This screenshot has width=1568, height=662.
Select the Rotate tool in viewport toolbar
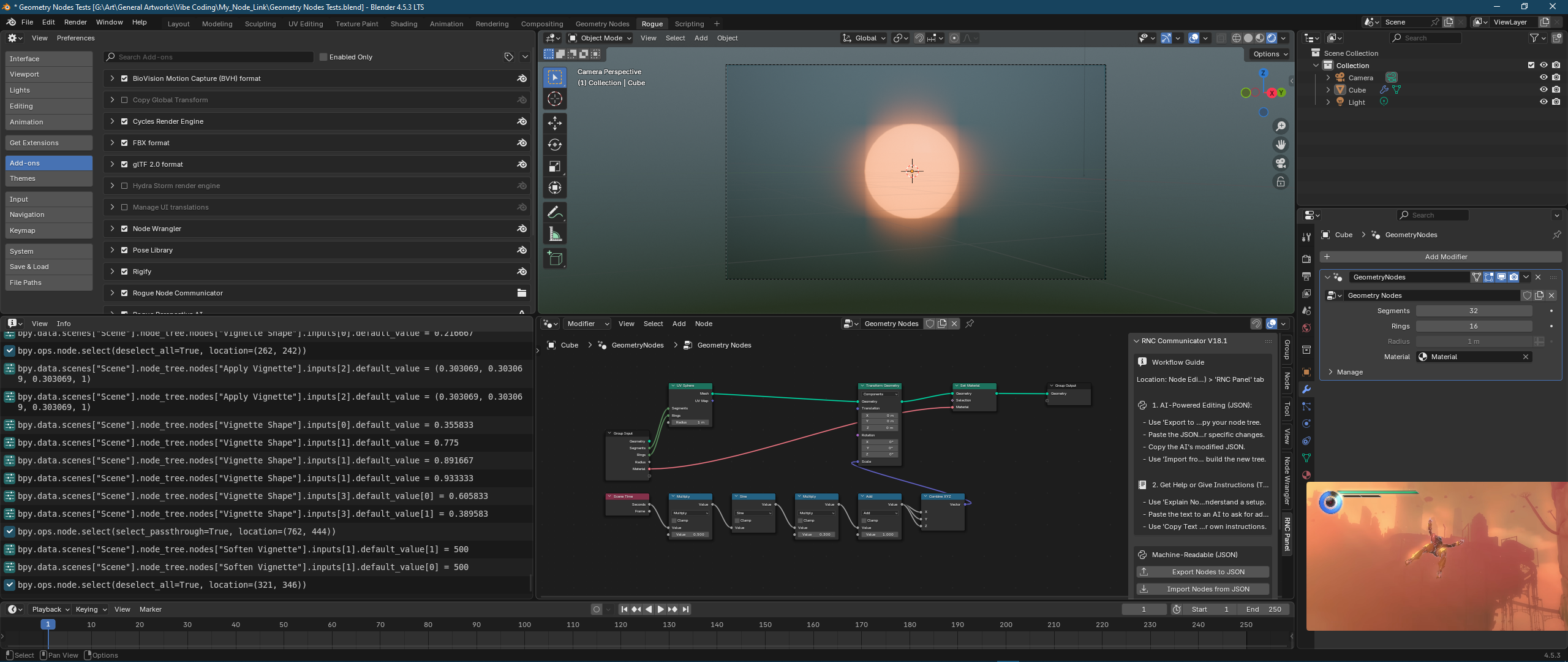[555, 145]
